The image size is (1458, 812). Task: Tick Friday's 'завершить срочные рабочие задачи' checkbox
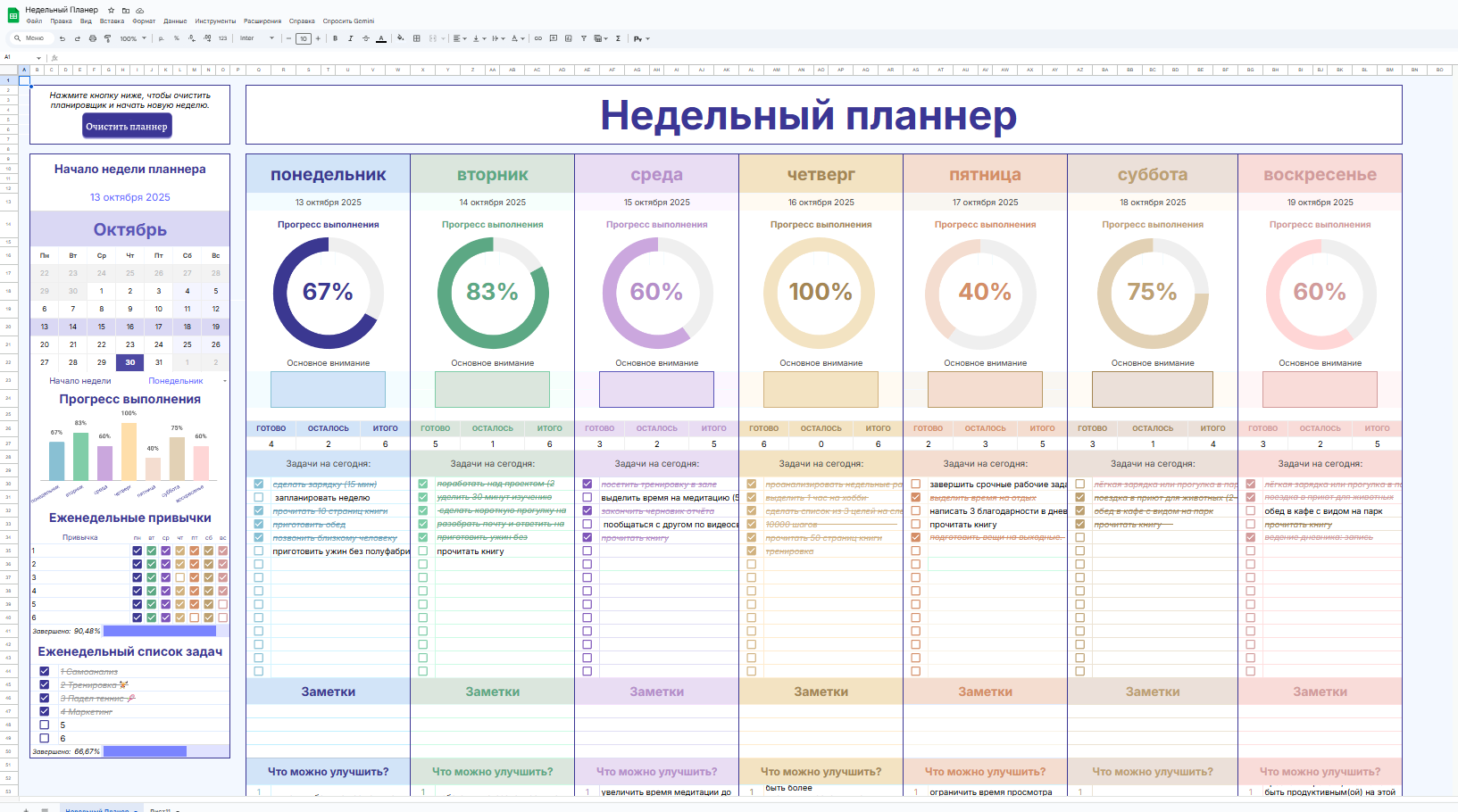click(x=916, y=484)
